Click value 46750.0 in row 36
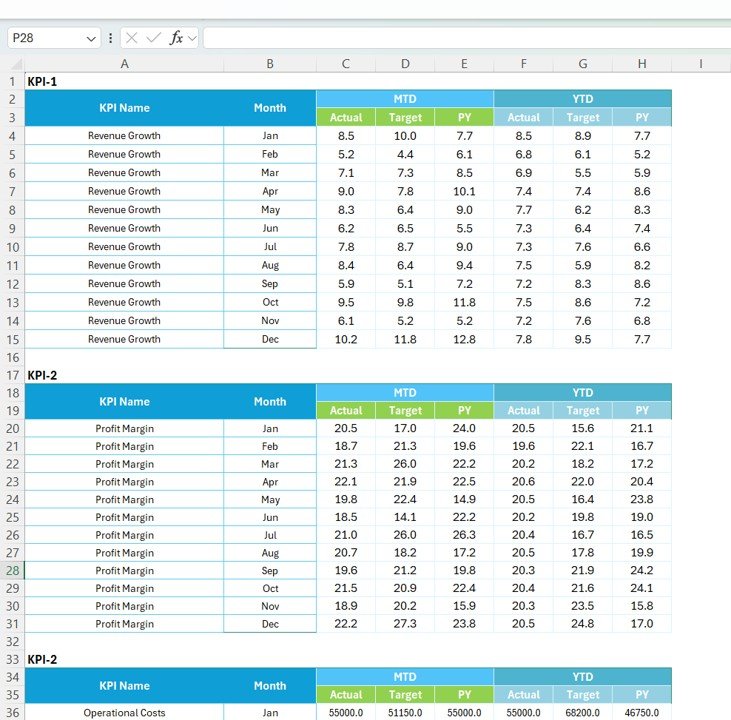The width and height of the screenshot is (731, 720). 642,713
